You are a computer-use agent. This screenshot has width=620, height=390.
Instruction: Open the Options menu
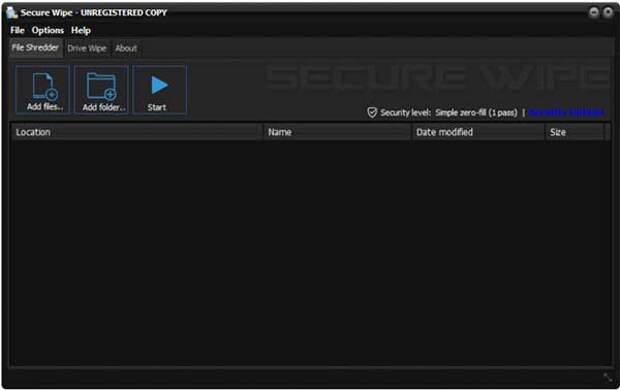tap(48, 30)
